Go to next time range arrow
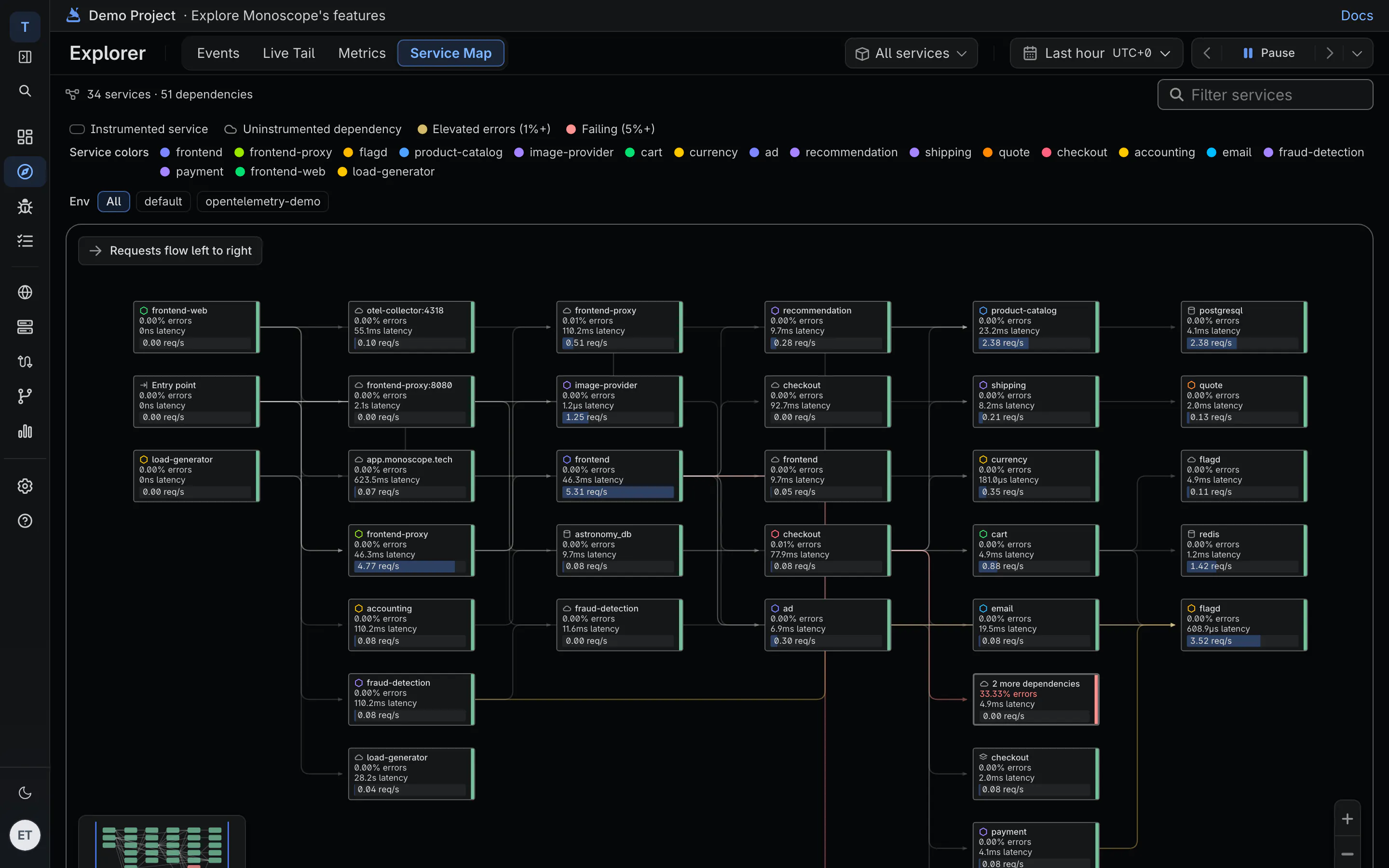The height and width of the screenshot is (868, 1389). [1329, 54]
